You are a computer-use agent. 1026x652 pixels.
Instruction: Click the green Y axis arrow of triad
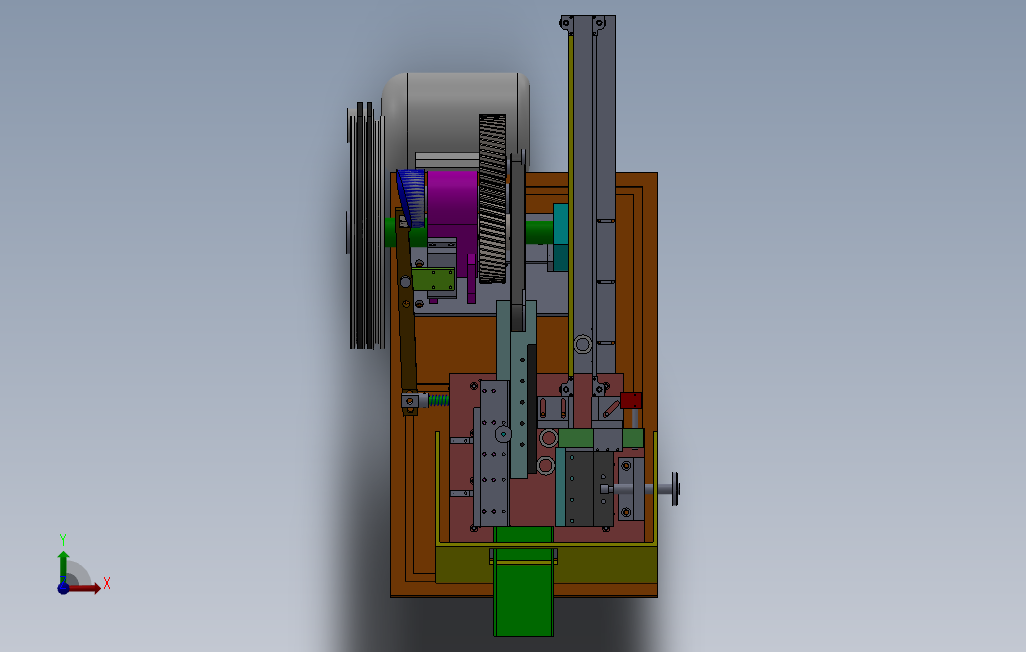(x=63, y=566)
